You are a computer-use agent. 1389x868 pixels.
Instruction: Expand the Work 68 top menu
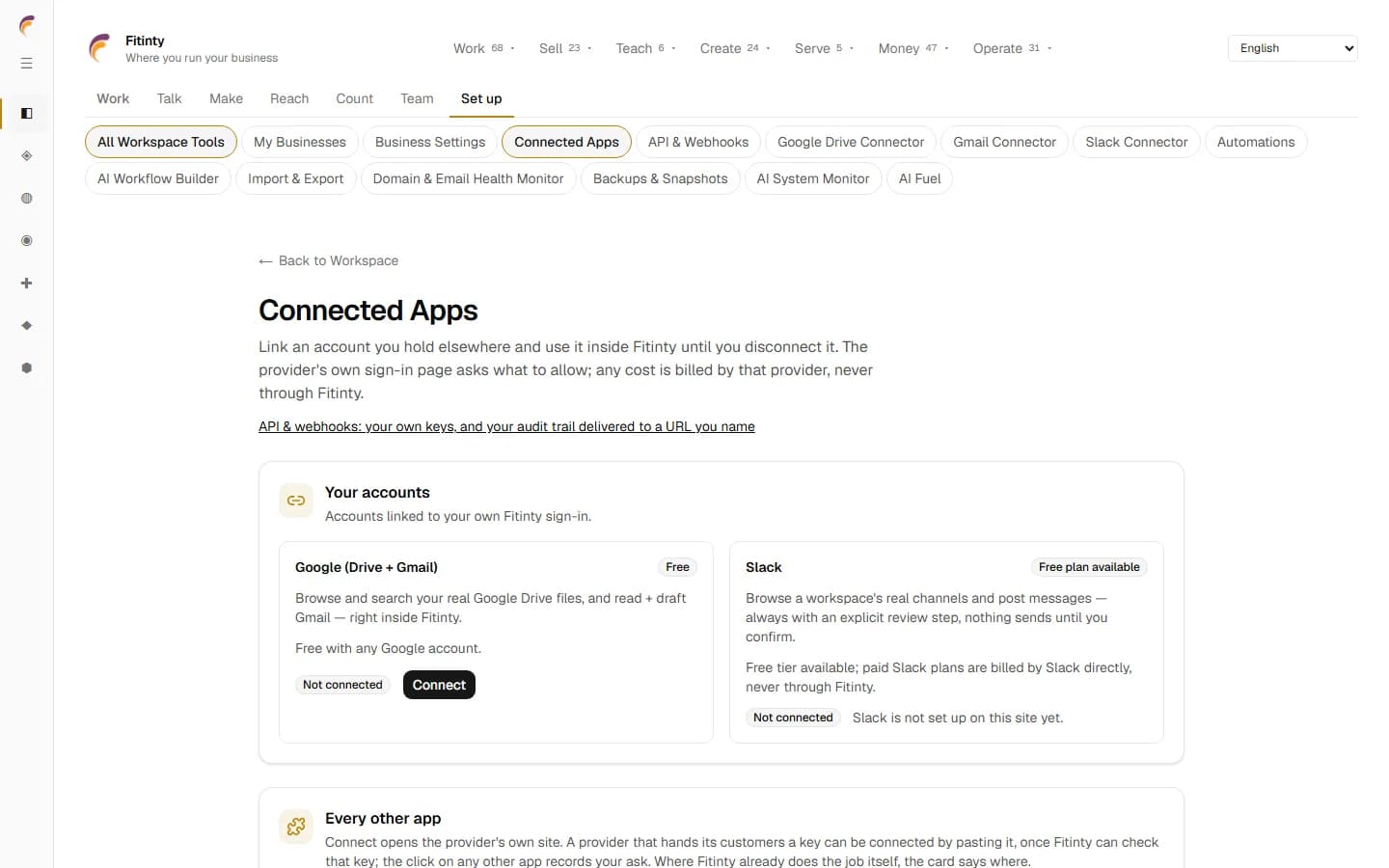(x=484, y=48)
